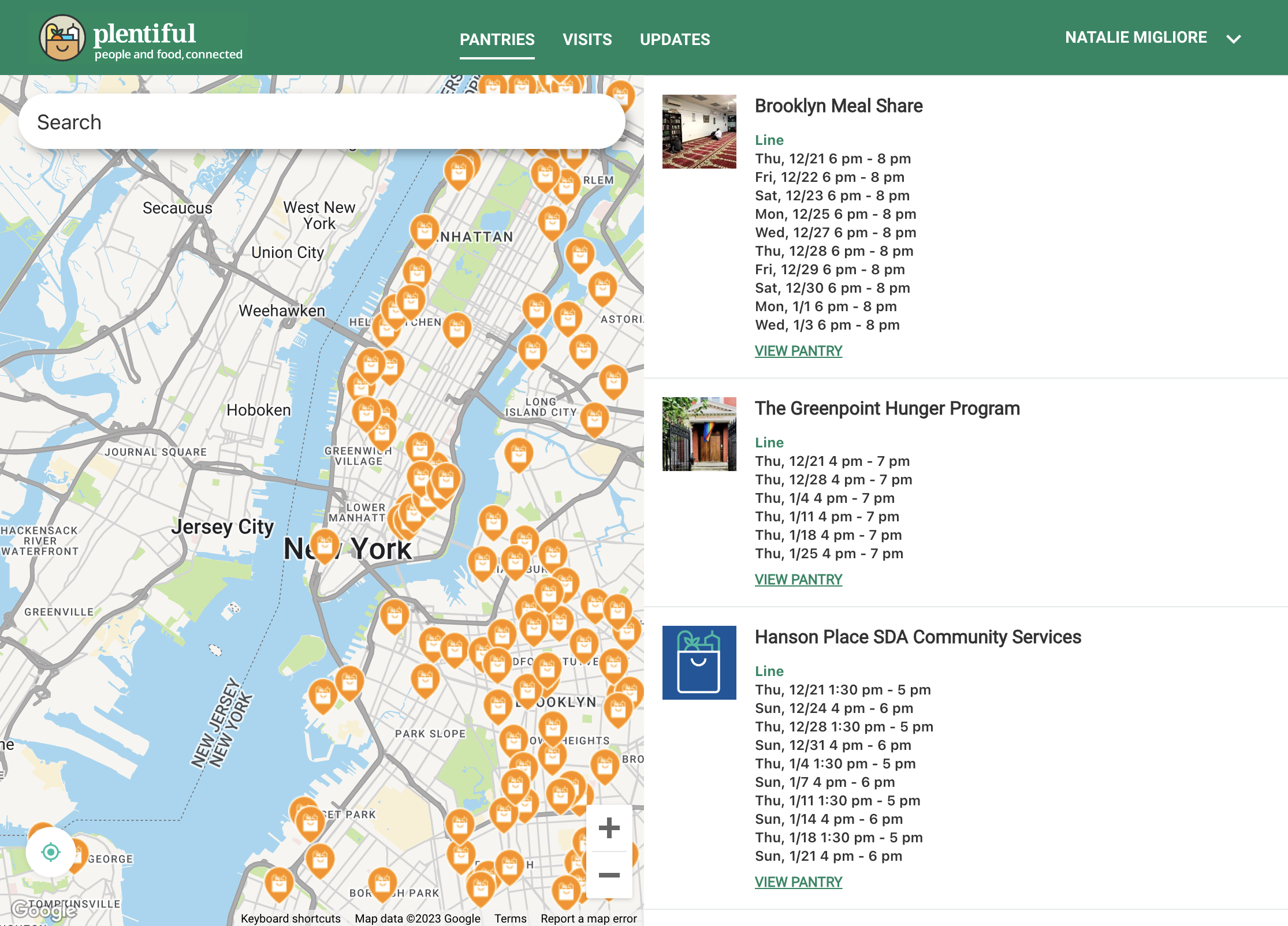Click pantry pin near Harlem label
This screenshot has width=1288, height=926.
[x=567, y=186]
